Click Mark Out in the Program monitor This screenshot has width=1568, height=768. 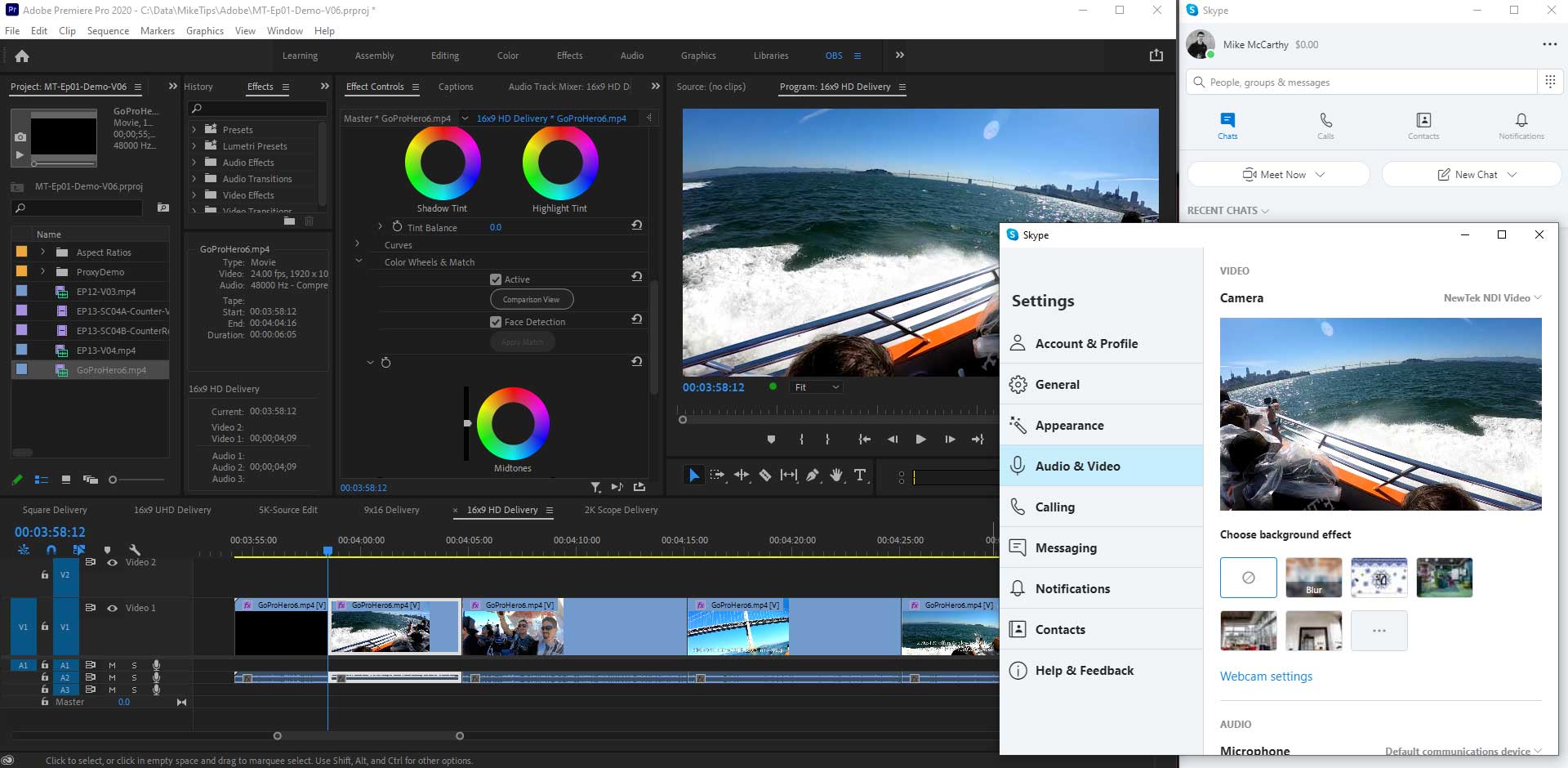(x=827, y=440)
